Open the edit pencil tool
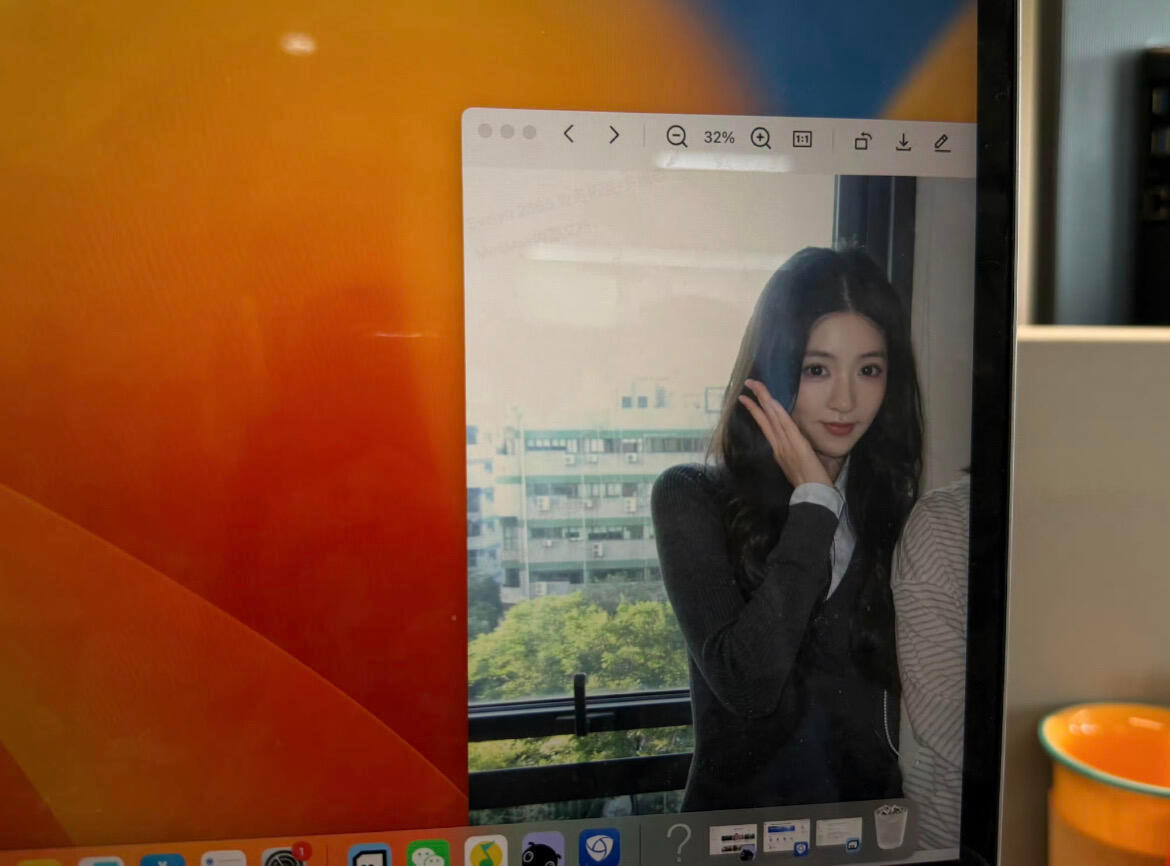 [x=942, y=142]
